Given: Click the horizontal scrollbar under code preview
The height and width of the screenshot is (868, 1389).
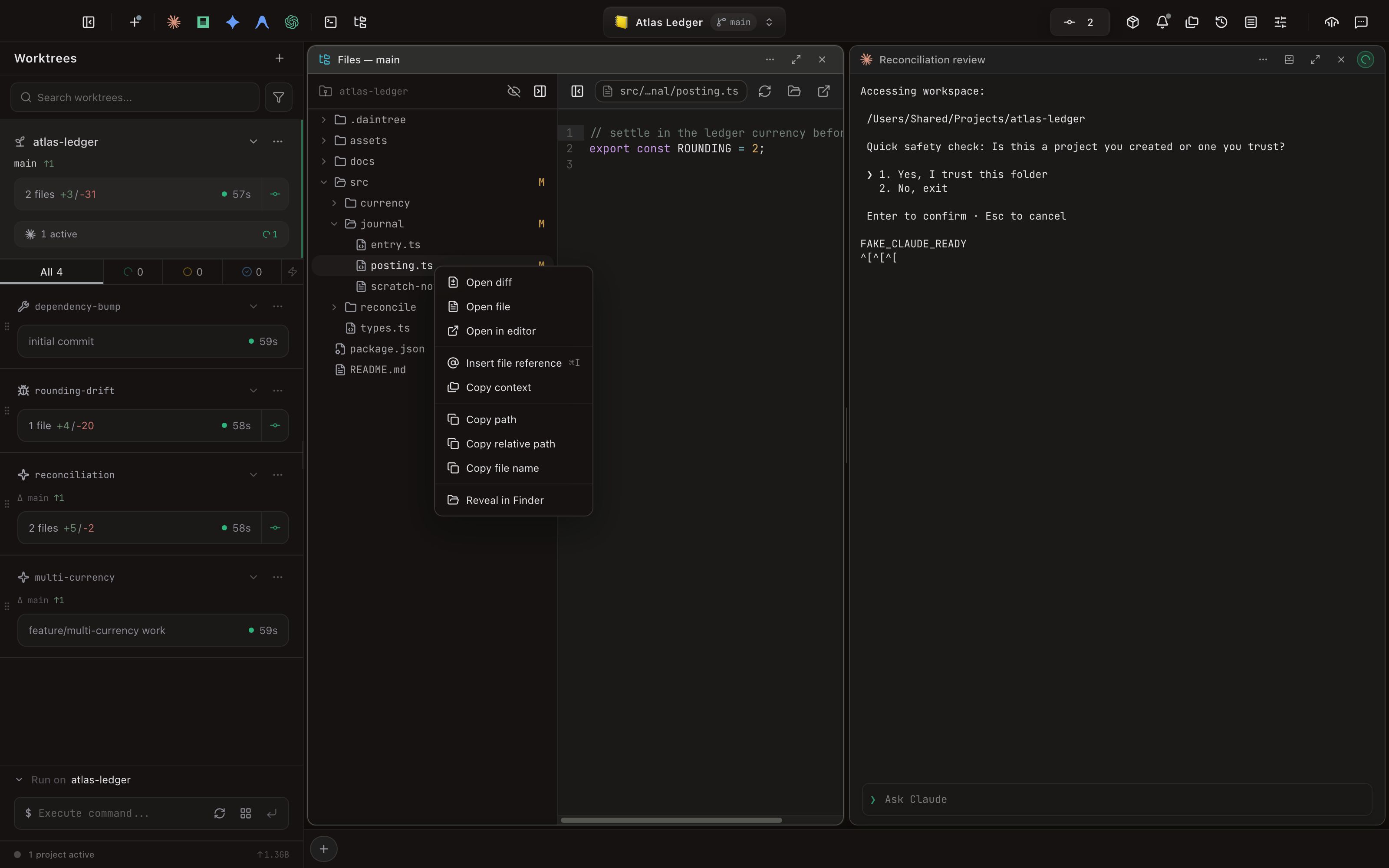Looking at the screenshot, I should pos(671,820).
